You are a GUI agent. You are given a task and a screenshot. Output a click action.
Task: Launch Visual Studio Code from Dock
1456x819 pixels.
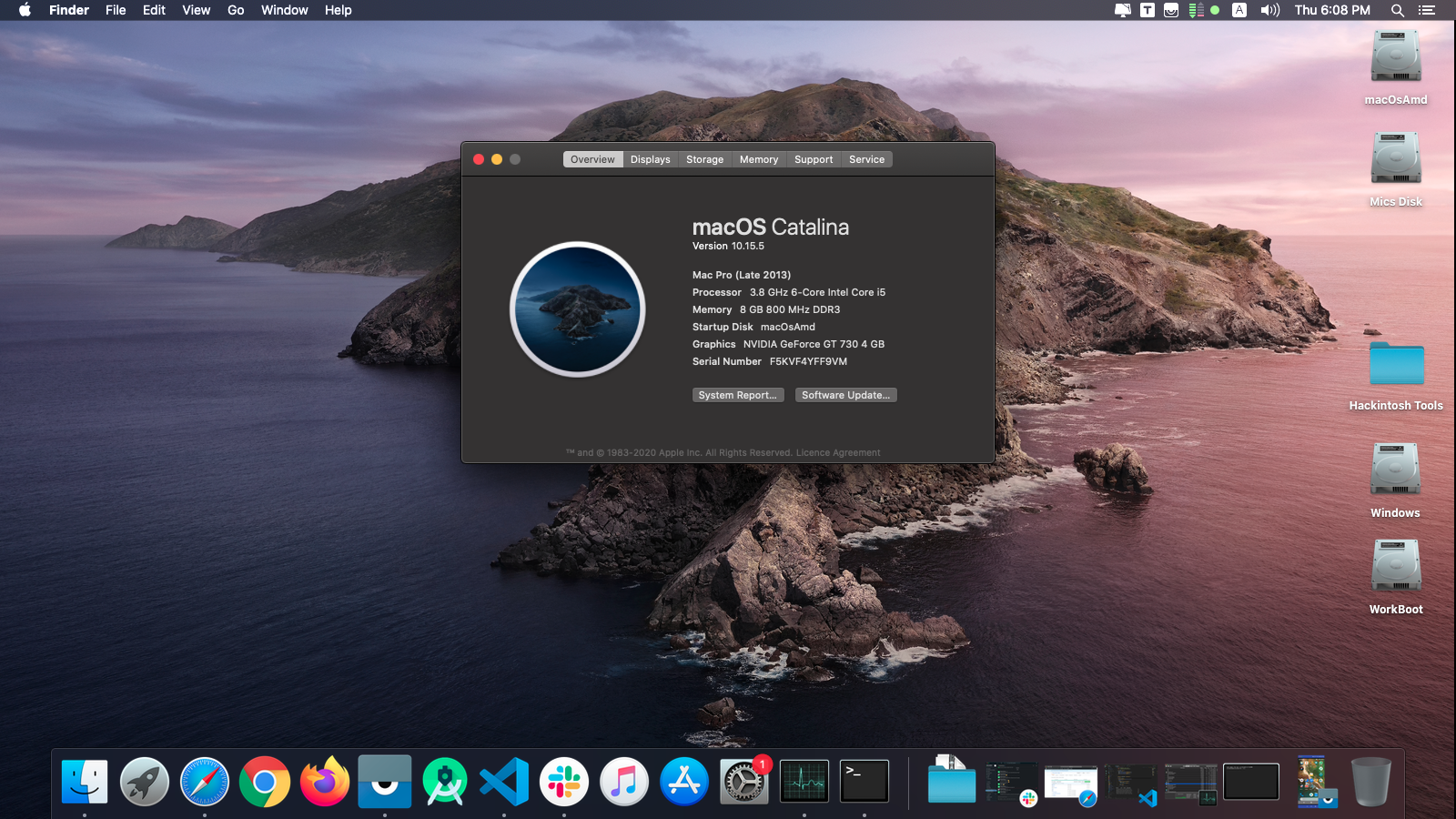[504, 782]
